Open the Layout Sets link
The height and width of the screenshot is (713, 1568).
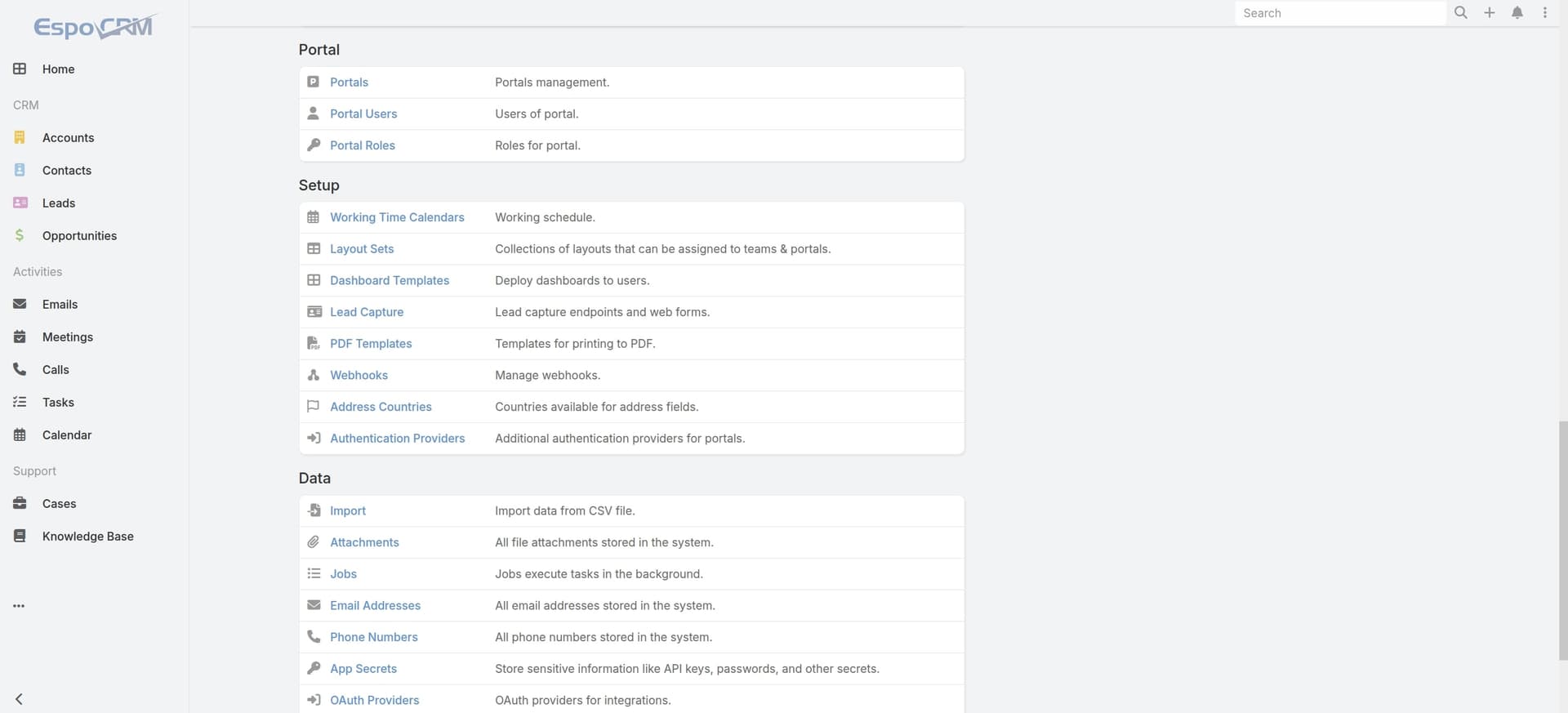coord(362,249)
